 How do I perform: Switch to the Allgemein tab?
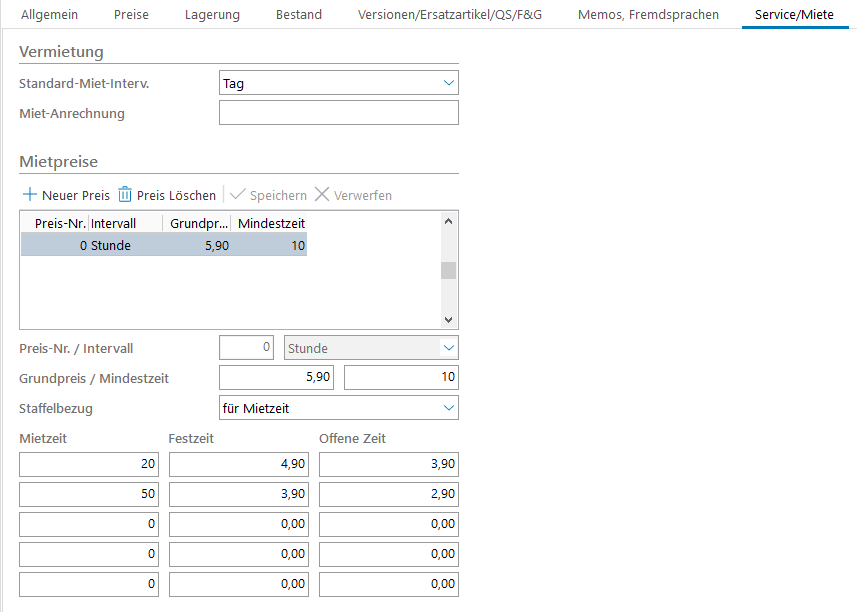tap(49, 15)
